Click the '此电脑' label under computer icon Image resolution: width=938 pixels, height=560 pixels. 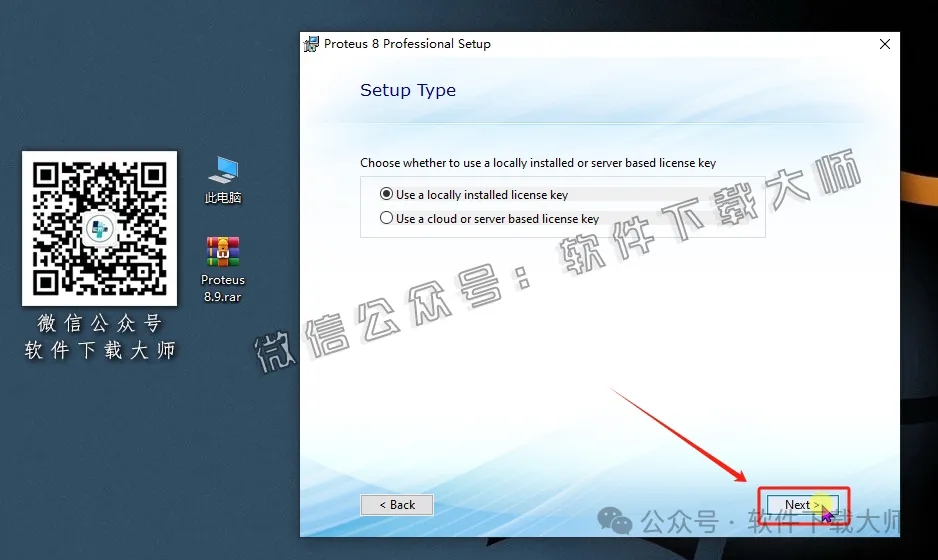(x=223, y=197)
